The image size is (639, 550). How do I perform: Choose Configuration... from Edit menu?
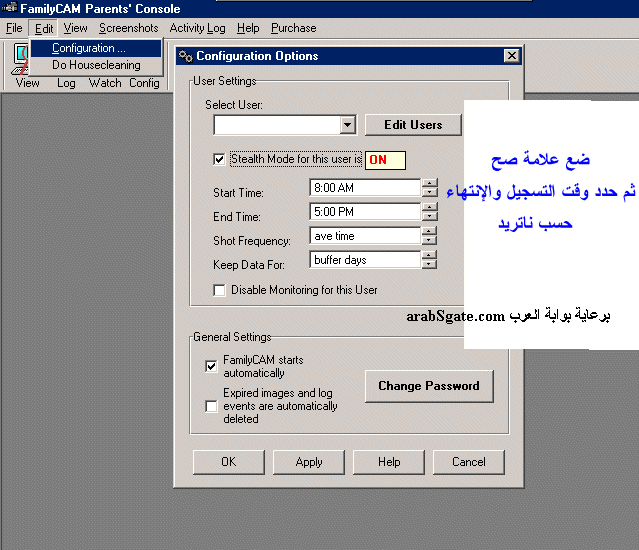click(x=96, y=48)
